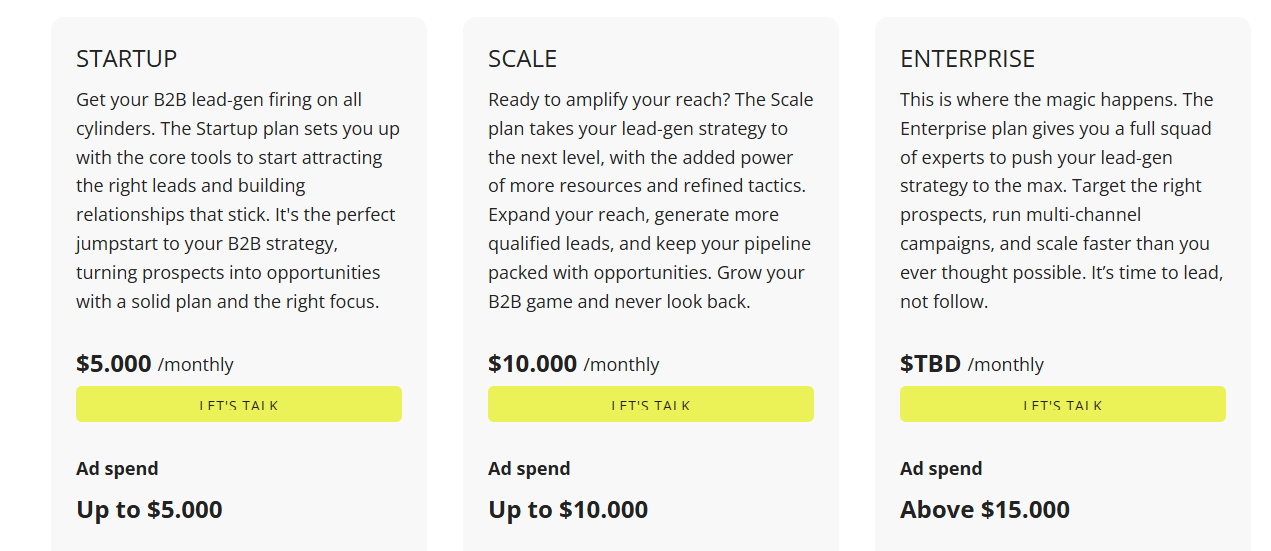This screenshot has height=551, width=1271.
Task: Click the Ad spend label in Scale card
Action: (x=529, y=469)
